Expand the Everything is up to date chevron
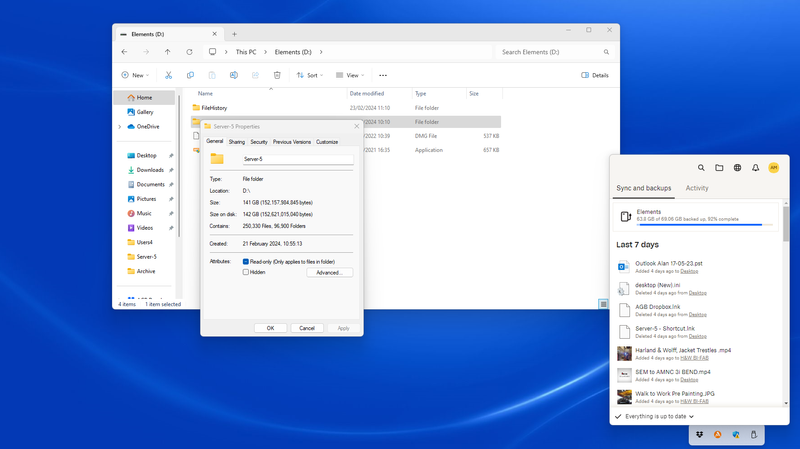Viewport: 800px width, 449px height. click(691, 416)
